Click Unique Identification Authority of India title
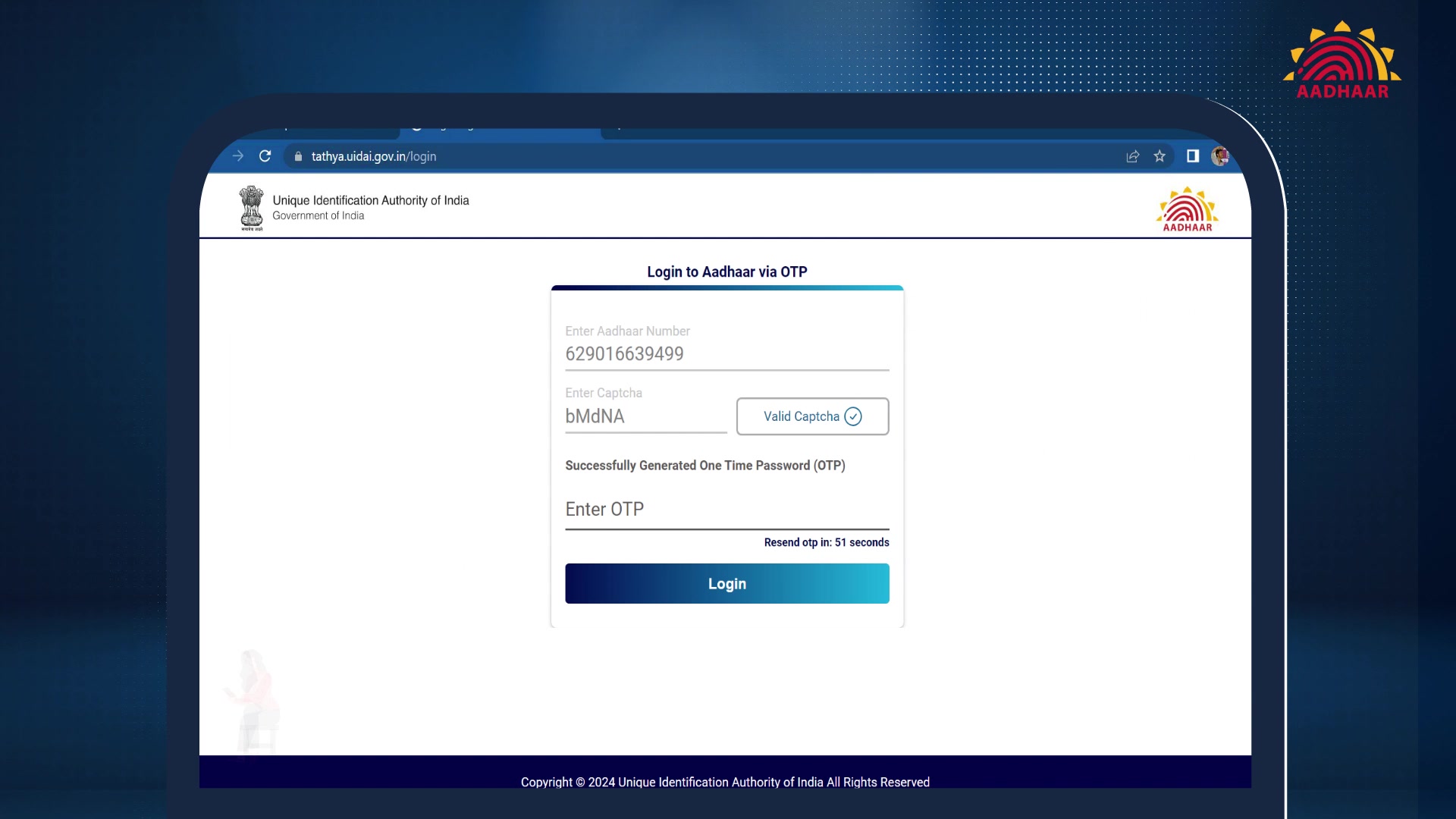 tap(371, 200)
